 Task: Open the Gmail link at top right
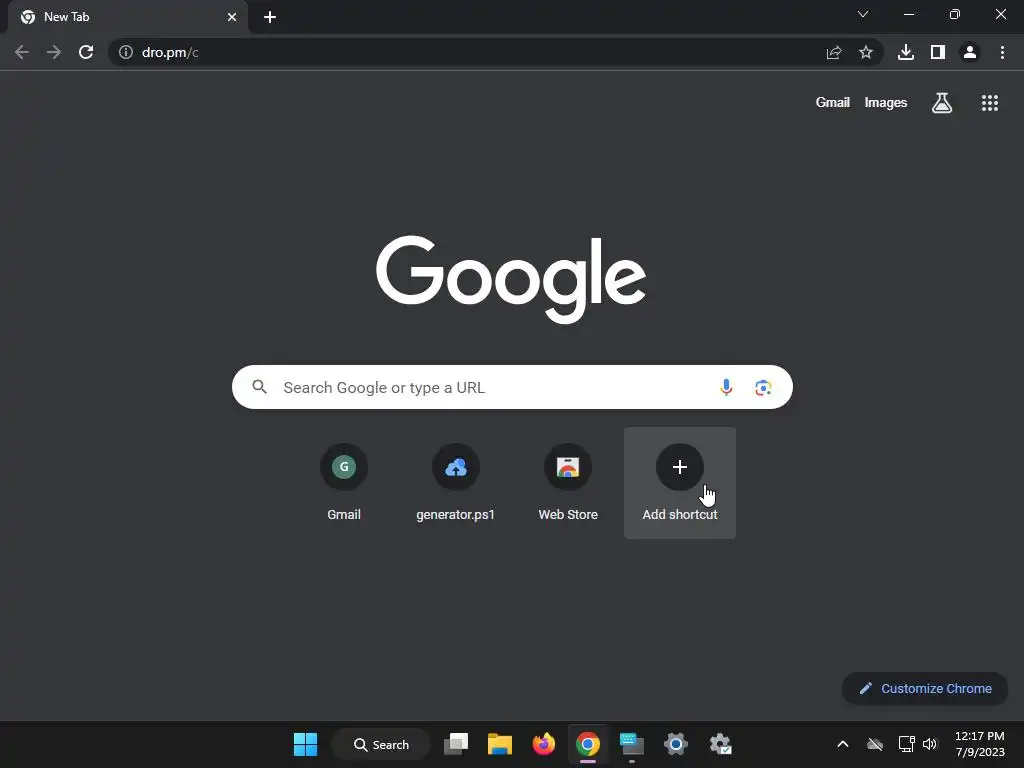[x=833, y=103]
